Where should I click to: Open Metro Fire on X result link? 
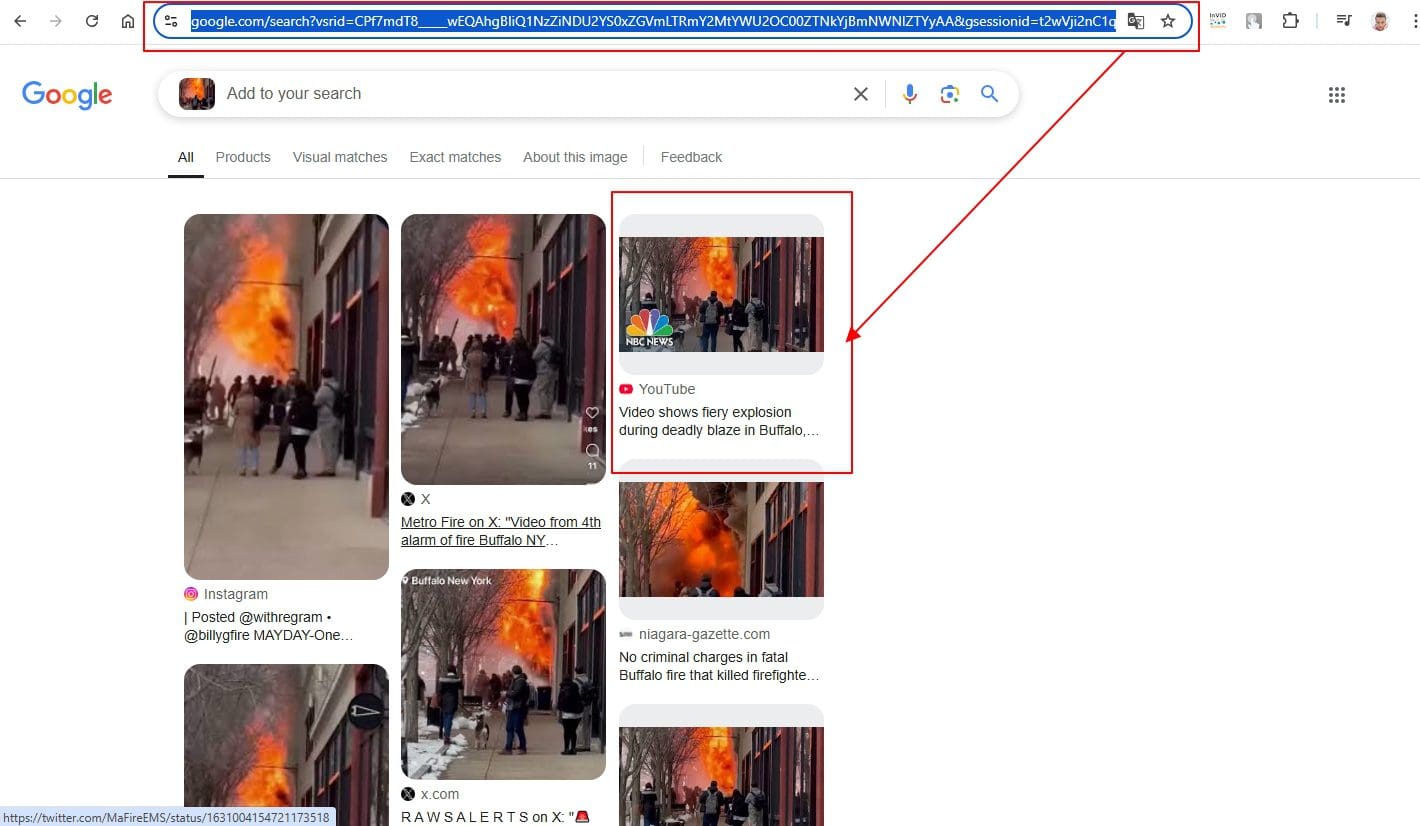pyautogui.click(x=500, y=531)
